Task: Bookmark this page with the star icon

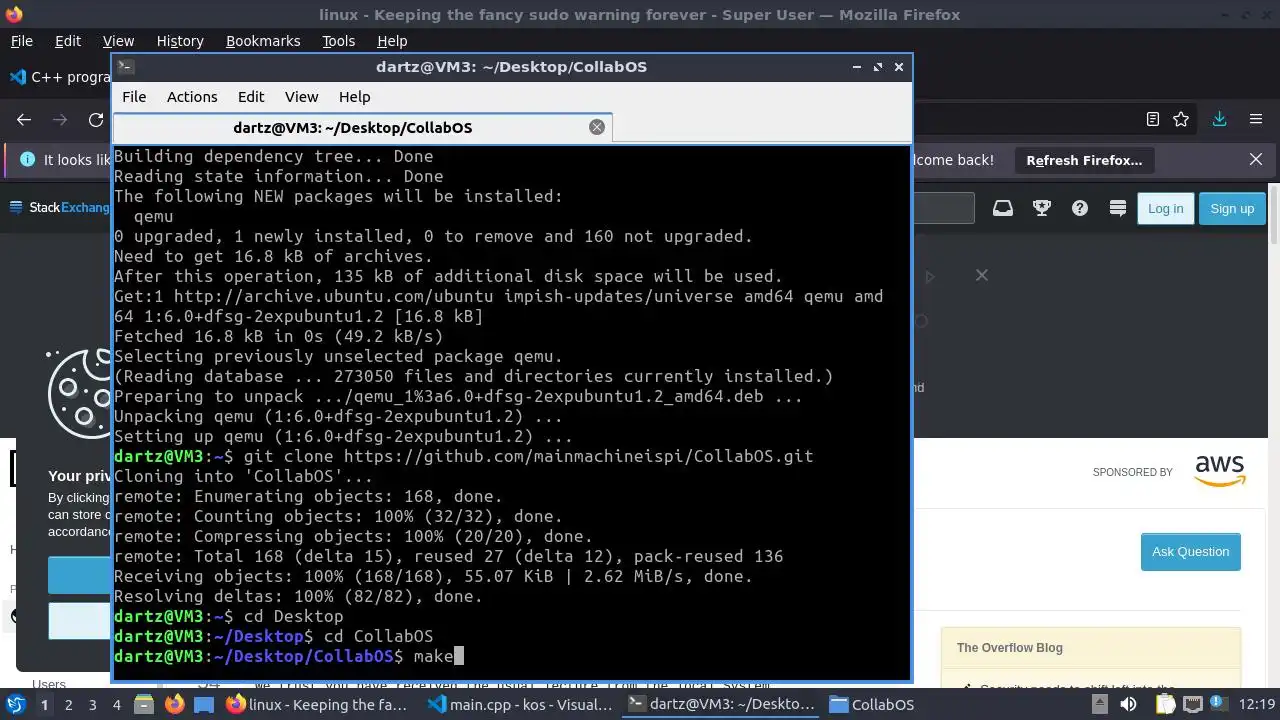Action: click(1181, 119)
